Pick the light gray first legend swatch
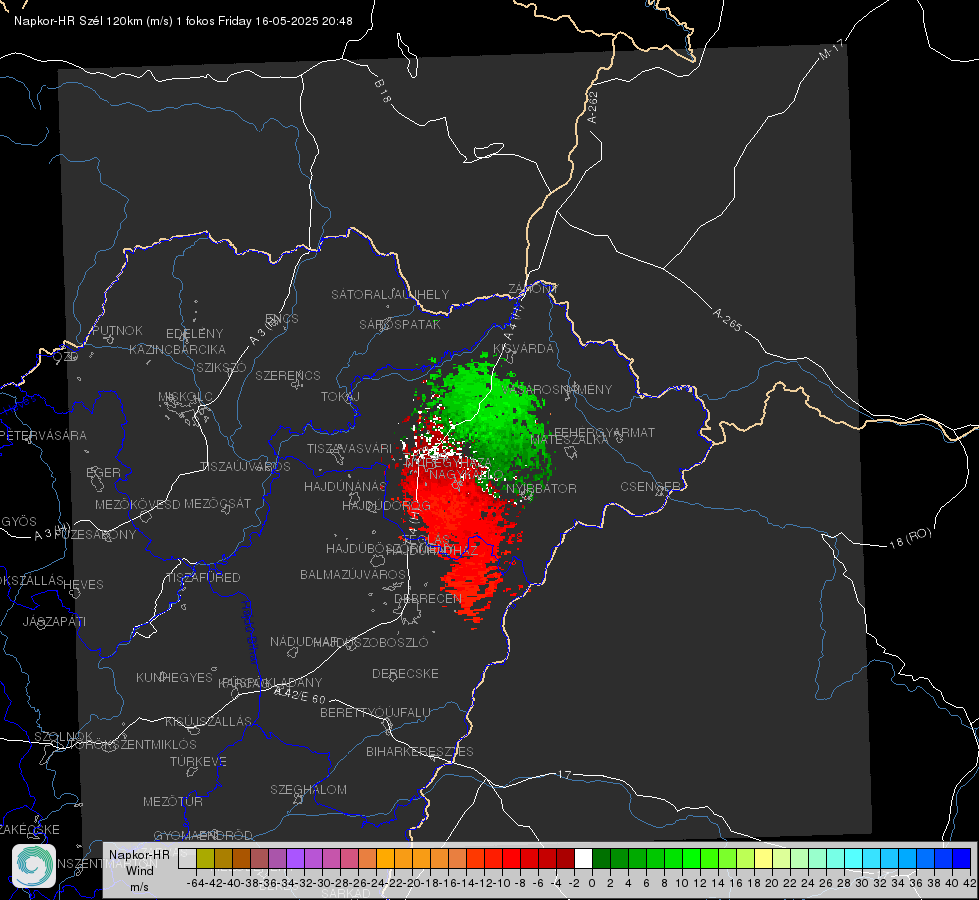979x900 pixels. click(187, 858)
